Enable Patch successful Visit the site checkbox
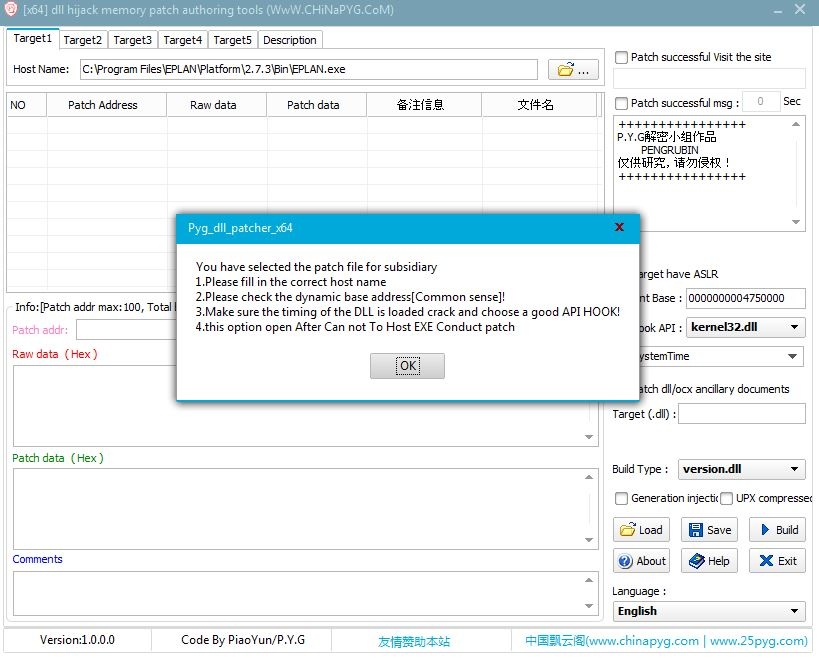Screen dimensions: 819x658 click(x=621, y=57)
